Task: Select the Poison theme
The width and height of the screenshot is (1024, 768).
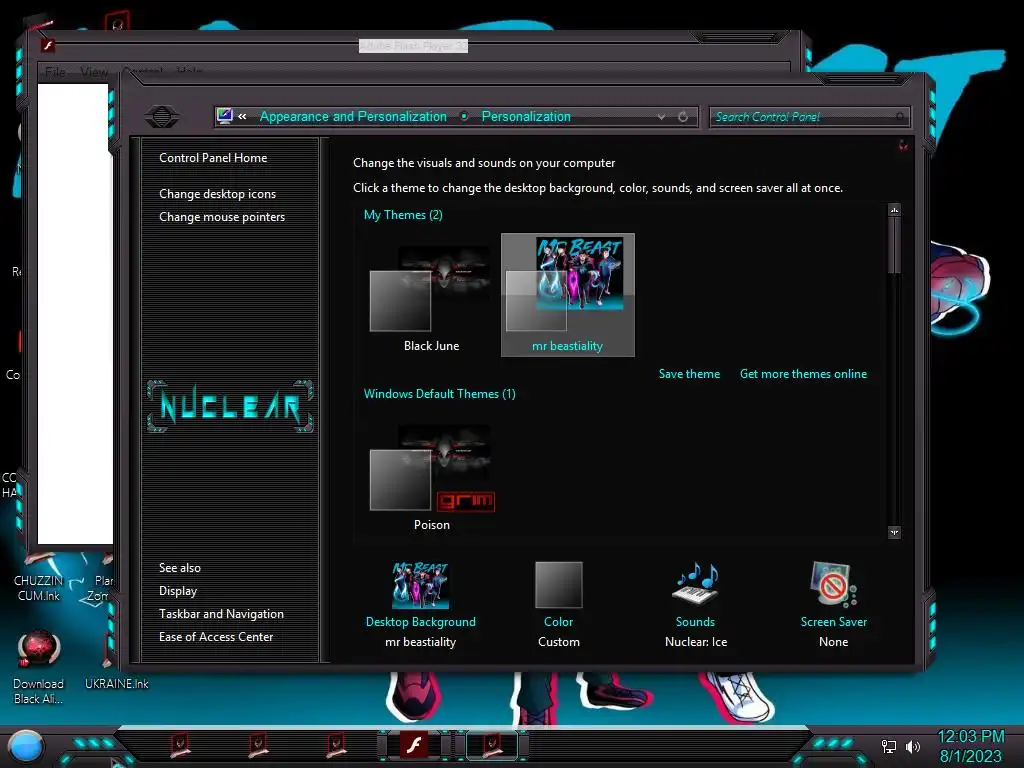Action: [431, 477]
